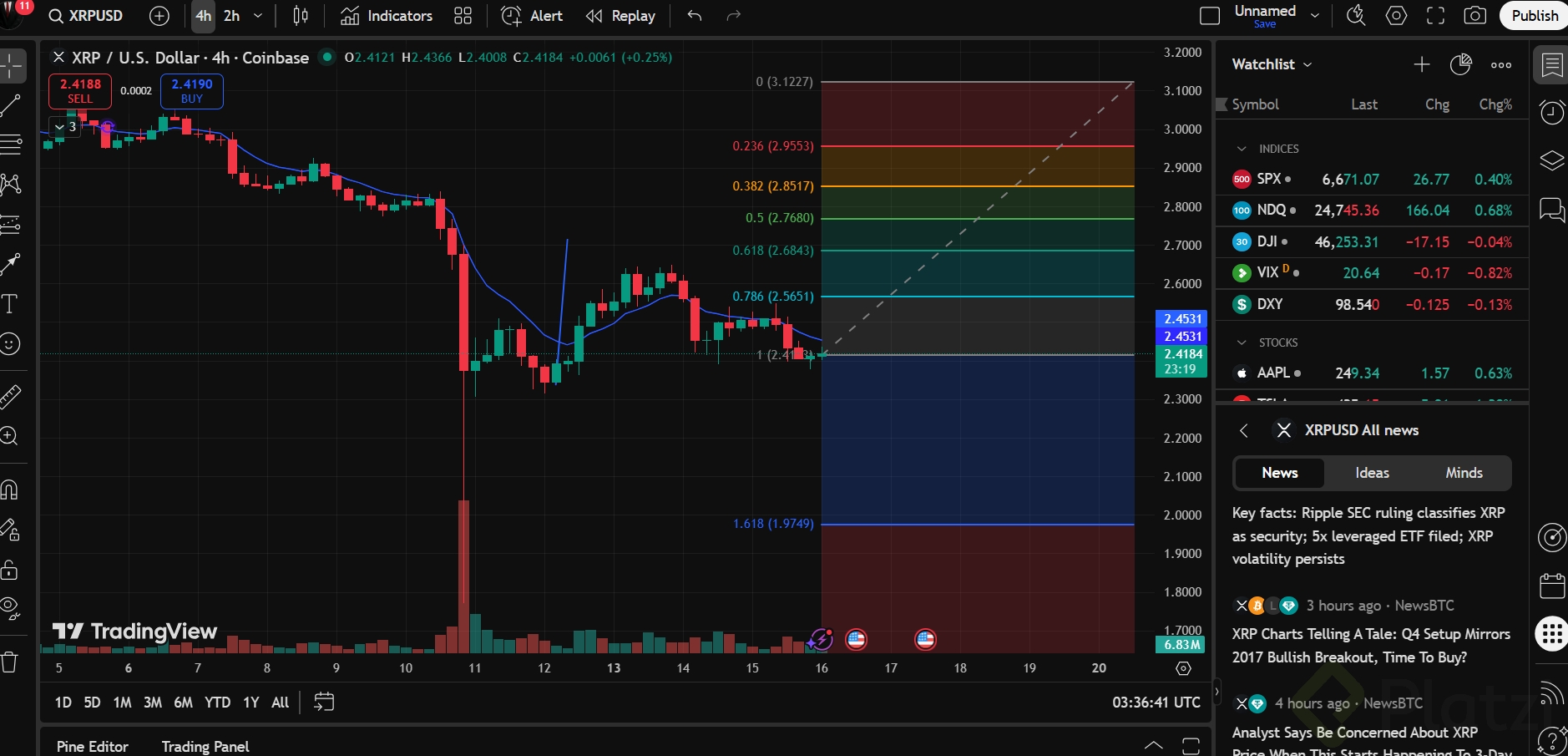Collapse the STOCKS watchlist section

tap(1242, 342)
